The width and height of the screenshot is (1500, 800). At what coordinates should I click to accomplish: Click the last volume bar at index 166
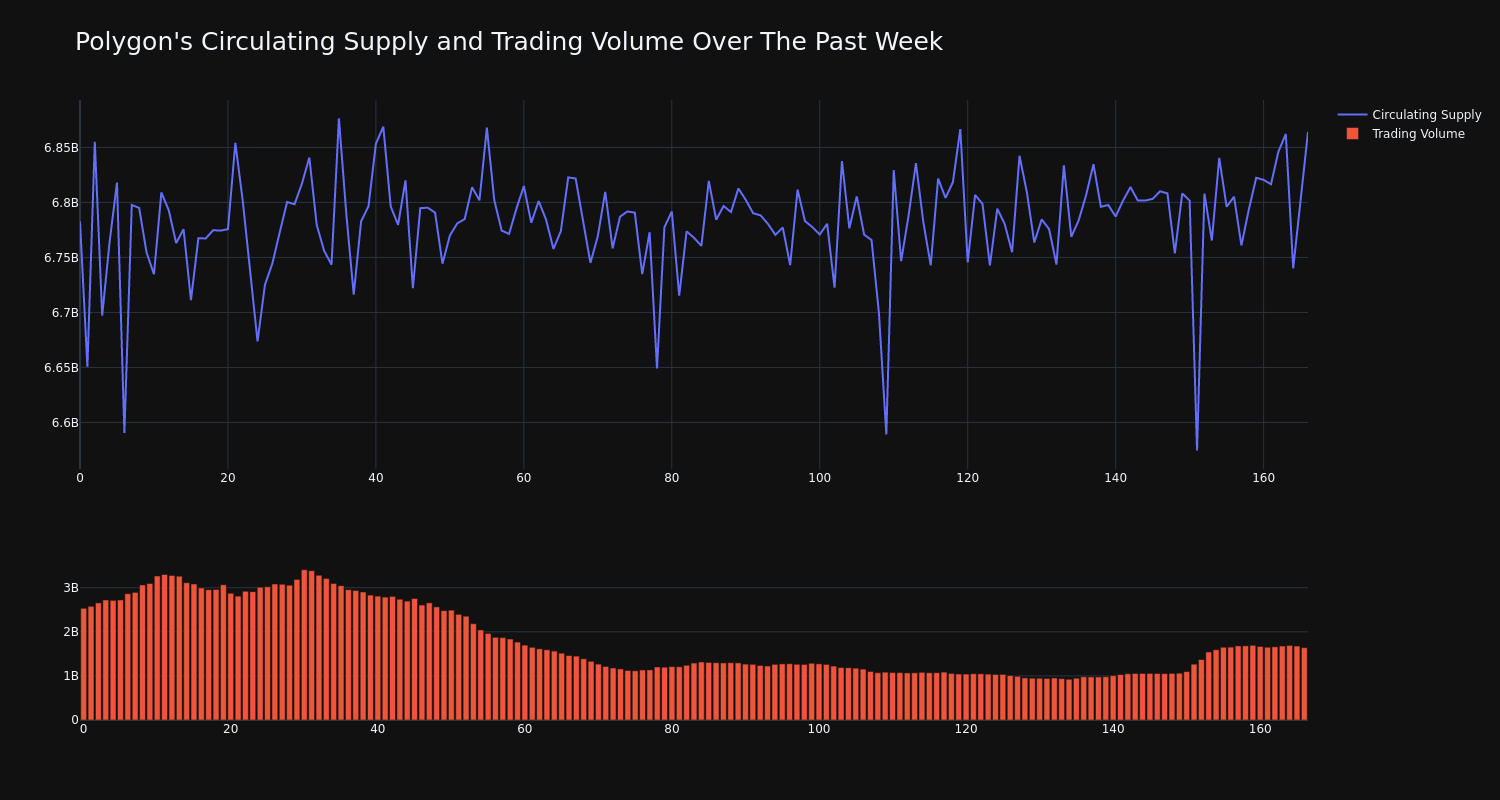[1304, 684]
